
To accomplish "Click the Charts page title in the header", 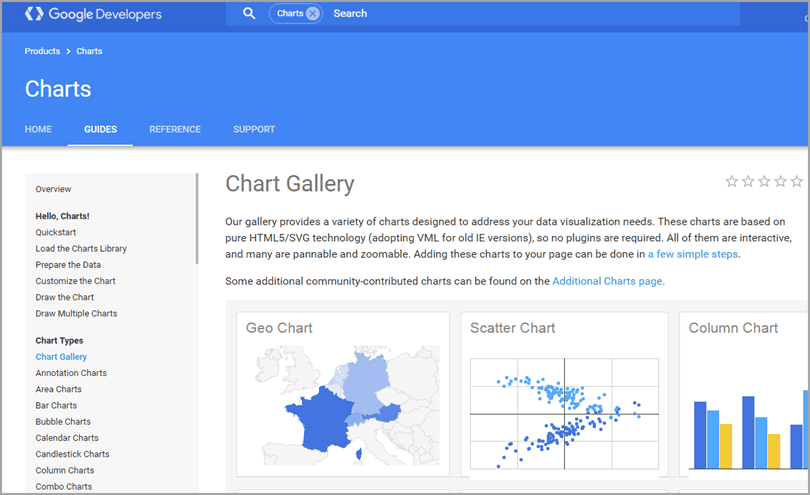I will [58, 89].
